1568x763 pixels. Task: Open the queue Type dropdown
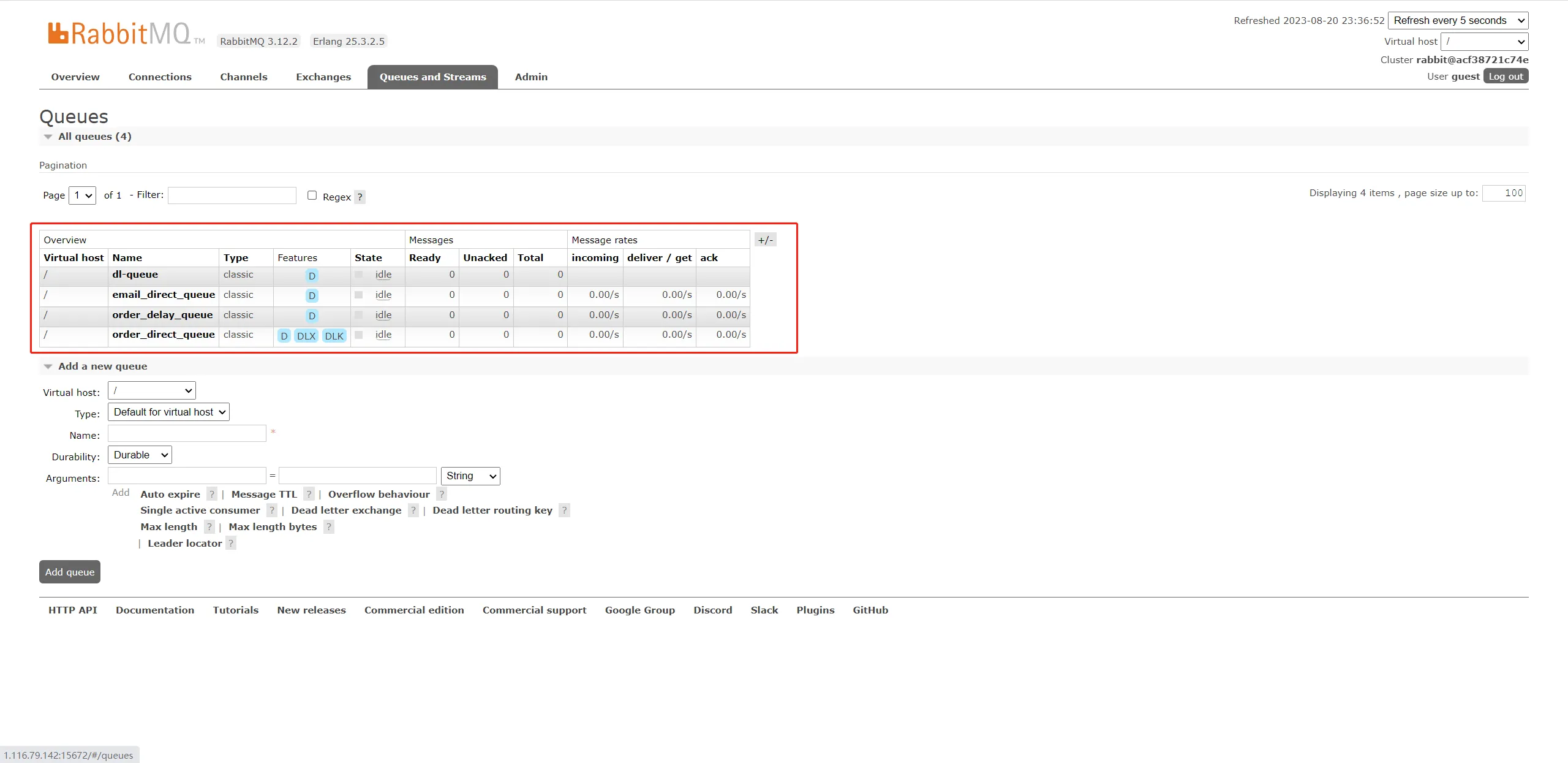tap(168, 412)
